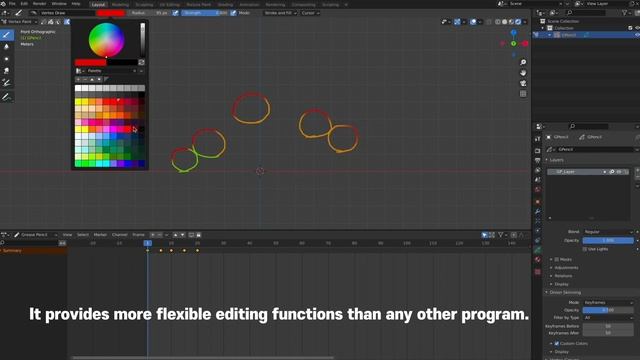640x360 pixels.
Task: Enable the Use Lights checkbox
Action: [x=585, y=249]
